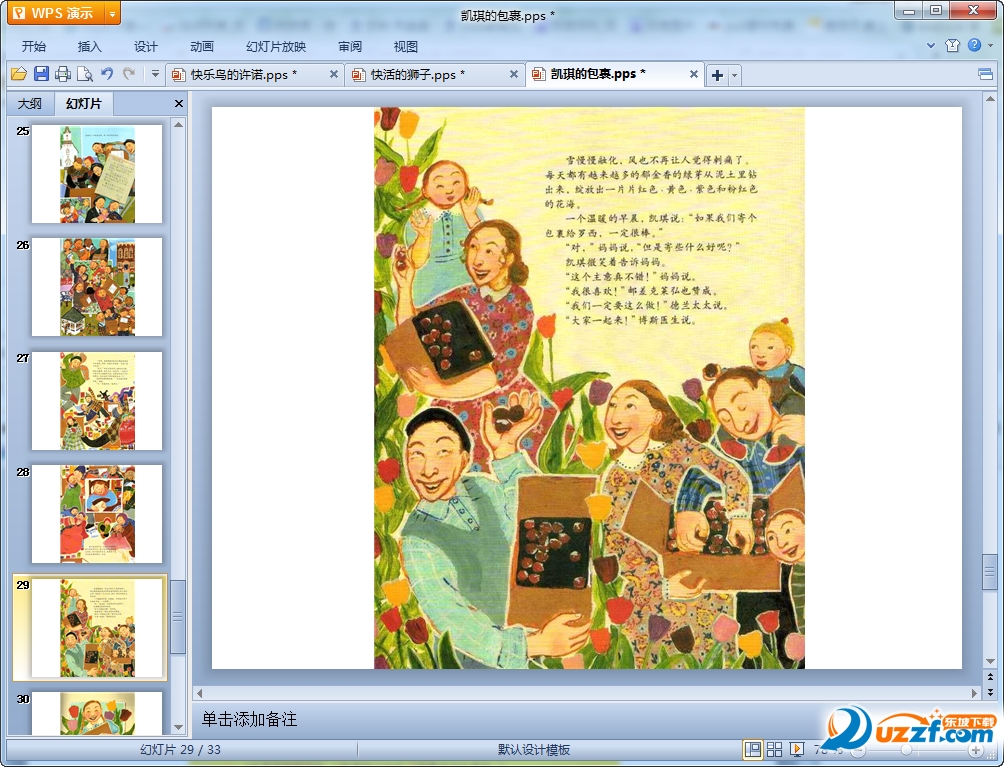Screen dimensions: 1004x767
Task: Open the 开始 ribbon tab
Action: 33,47
